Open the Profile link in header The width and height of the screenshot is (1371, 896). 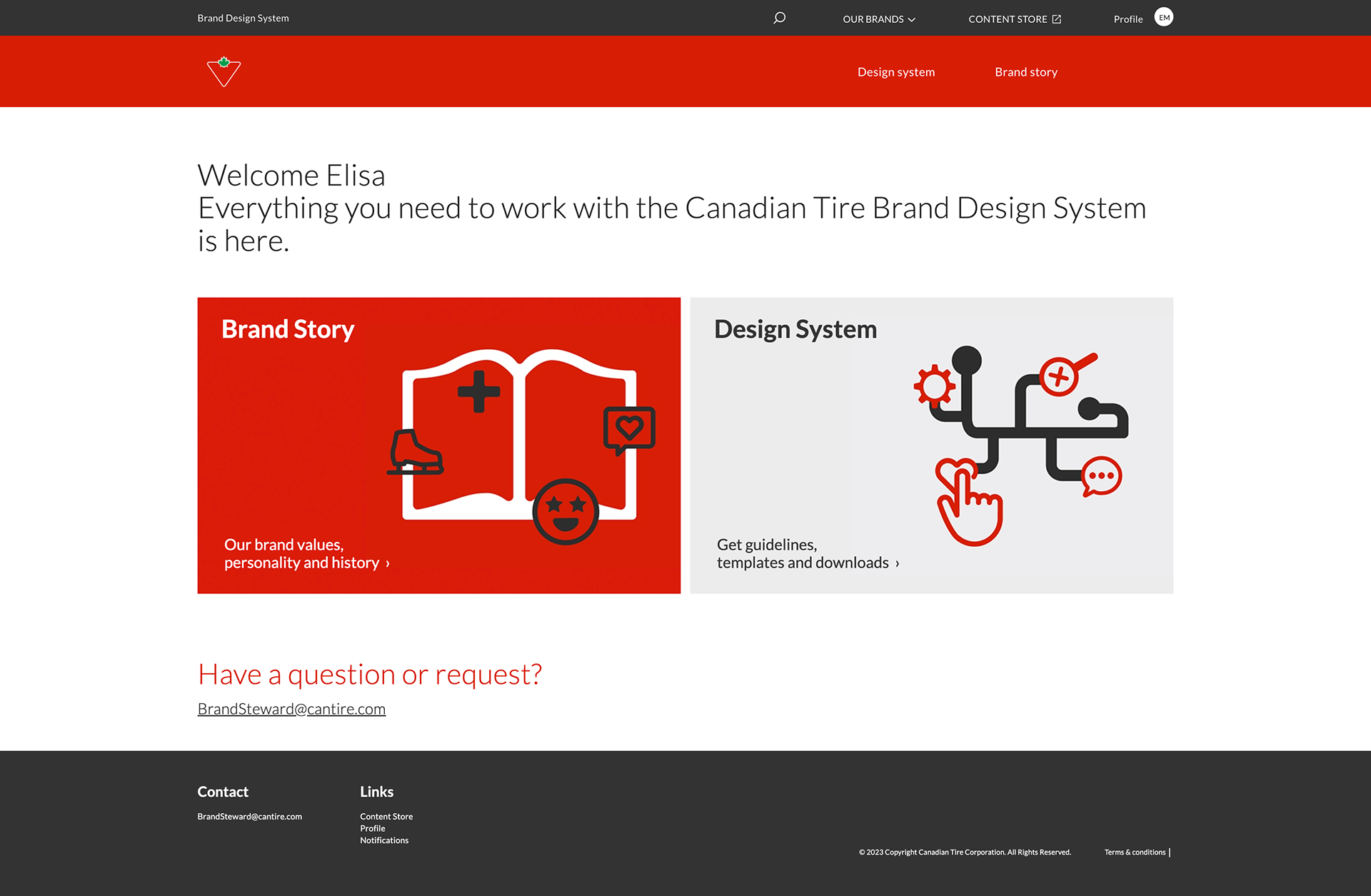[1128, 19]
